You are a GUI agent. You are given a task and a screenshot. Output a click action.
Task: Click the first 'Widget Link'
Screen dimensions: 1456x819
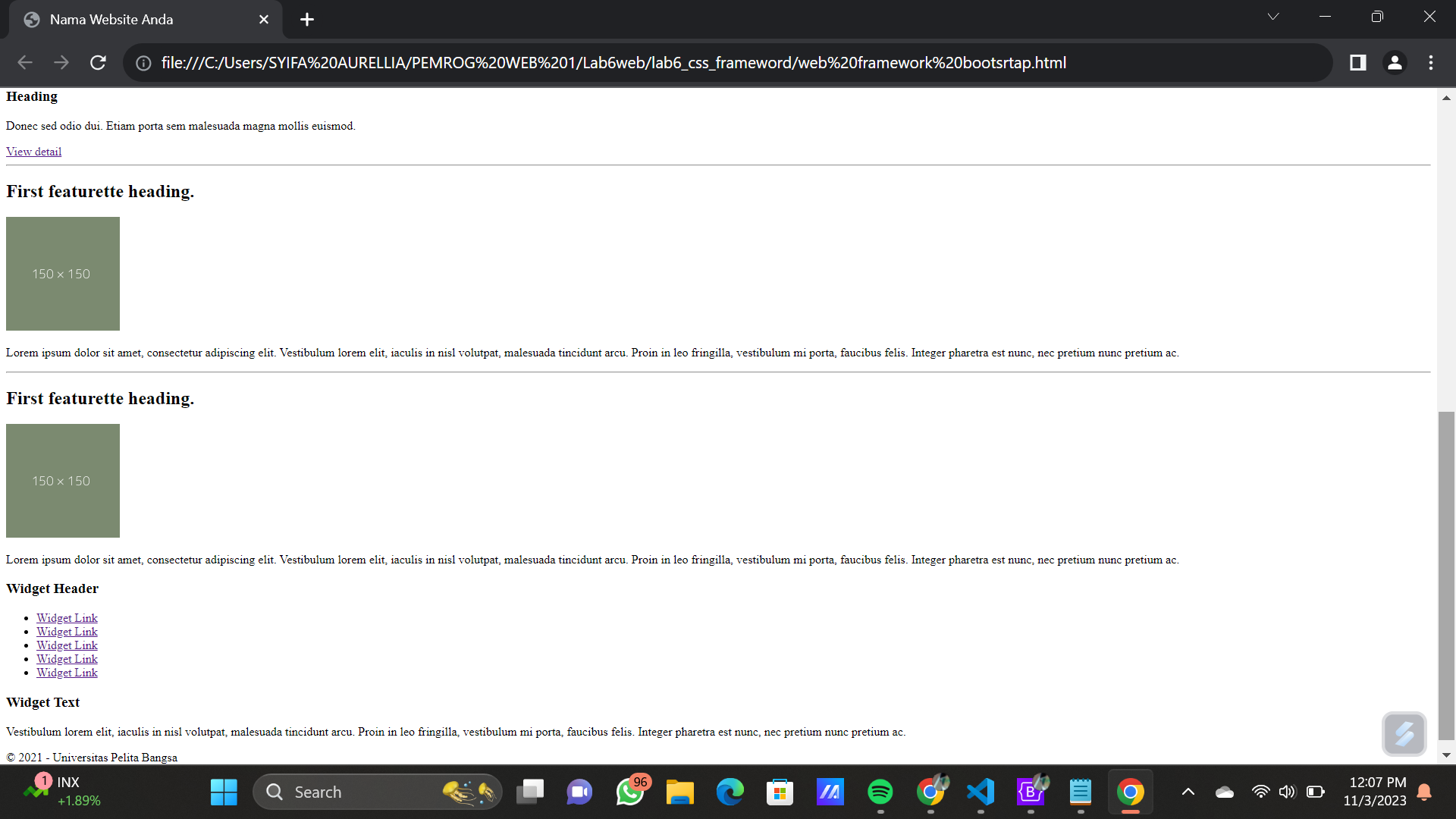point(67,617)
